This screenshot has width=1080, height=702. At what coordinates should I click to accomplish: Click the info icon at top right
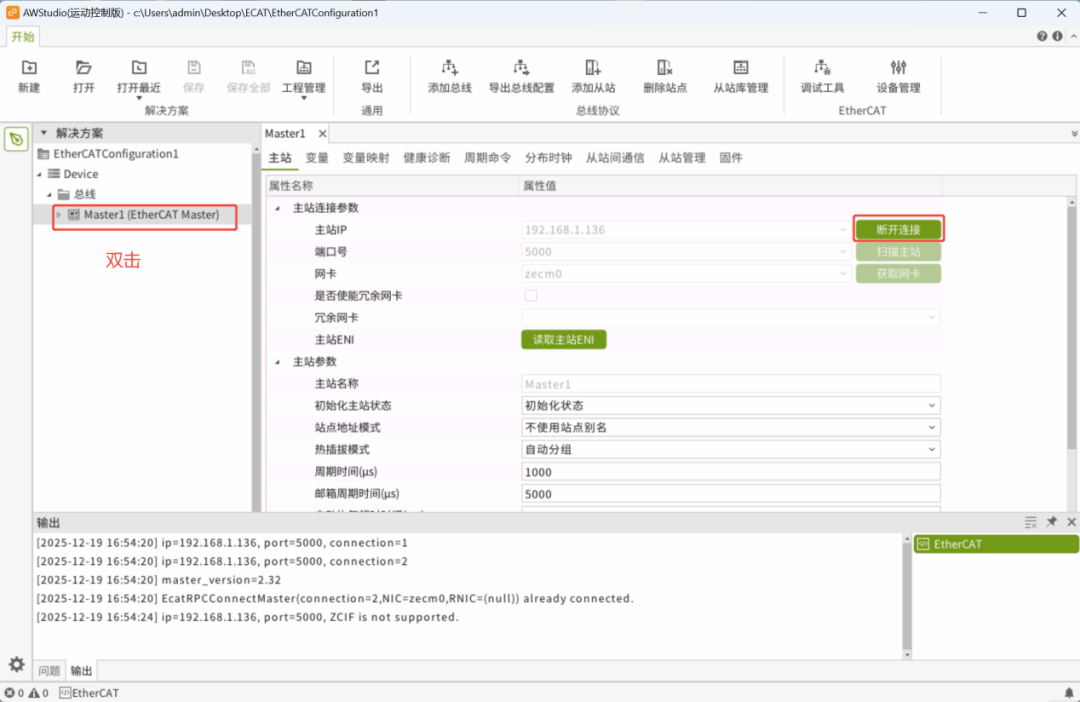tap(1057, 36)
